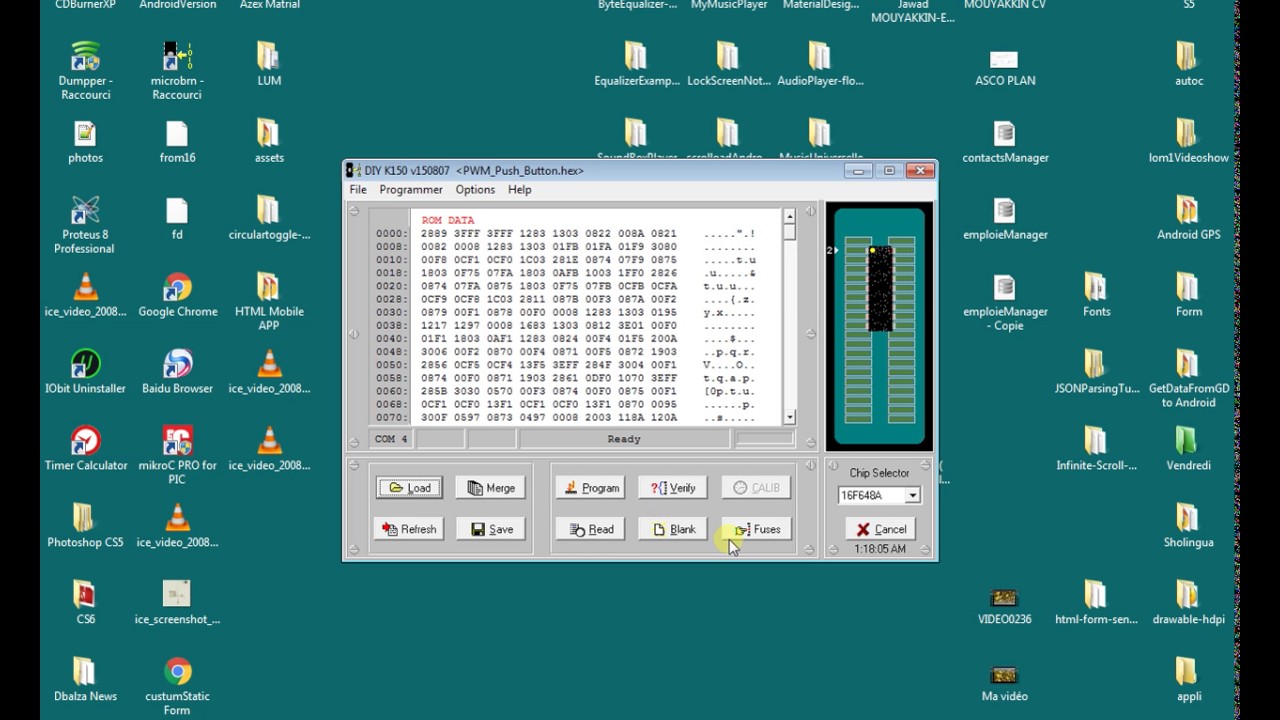
Task: Select the microbrn - Raccourci shortcut icon
Action: tap(177, 71)
